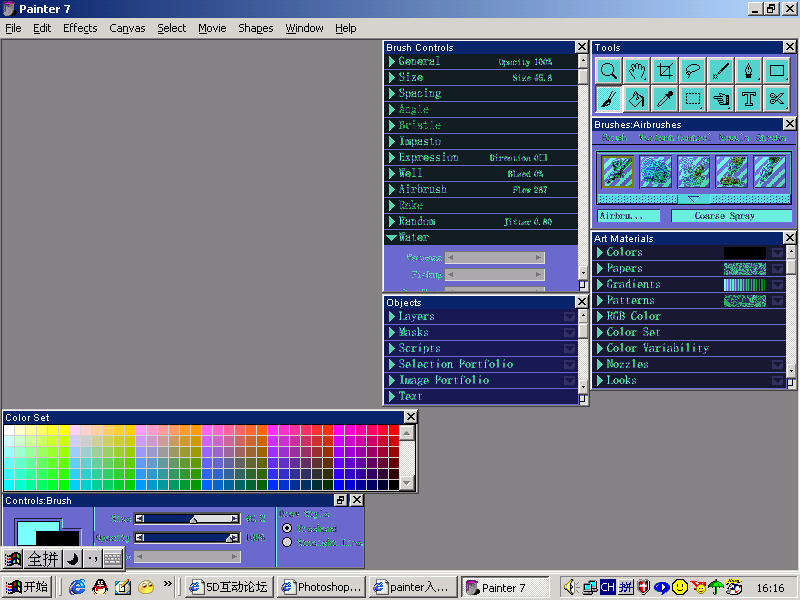Open the Windows Start button
This screenshot has width=800, height=600.
click(27, 587)
